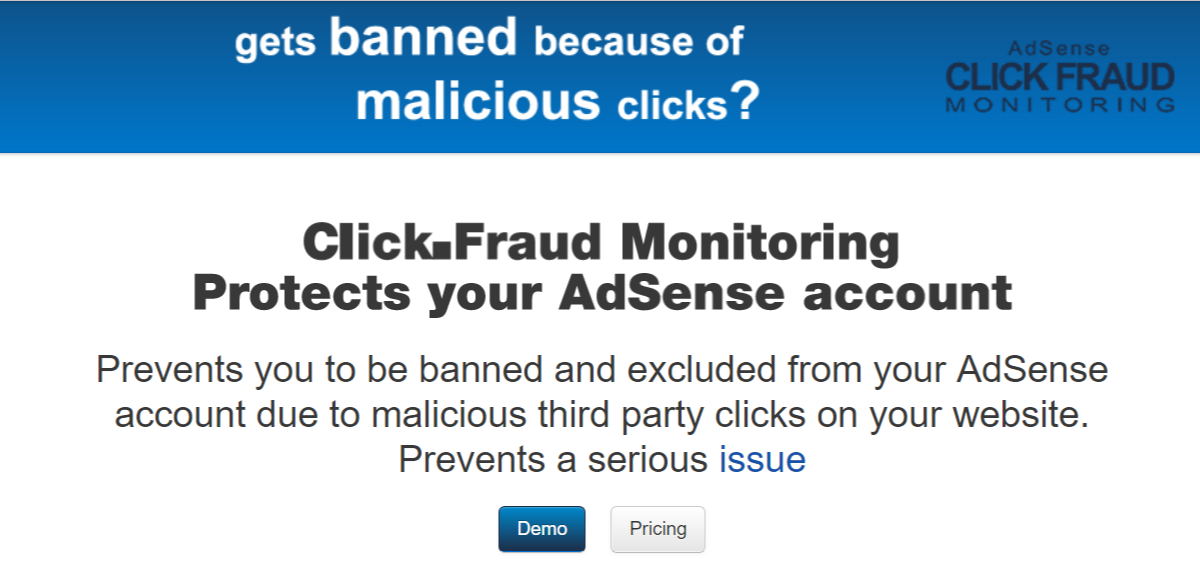Click the word "clicks" in the banner
This screenshot has width=1200, height=585.
(x=672, y=106)
